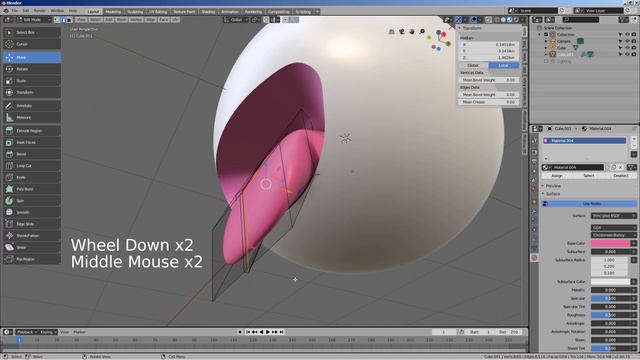Activate the Move tool
The image size is (640, 360).
(32, 58)
